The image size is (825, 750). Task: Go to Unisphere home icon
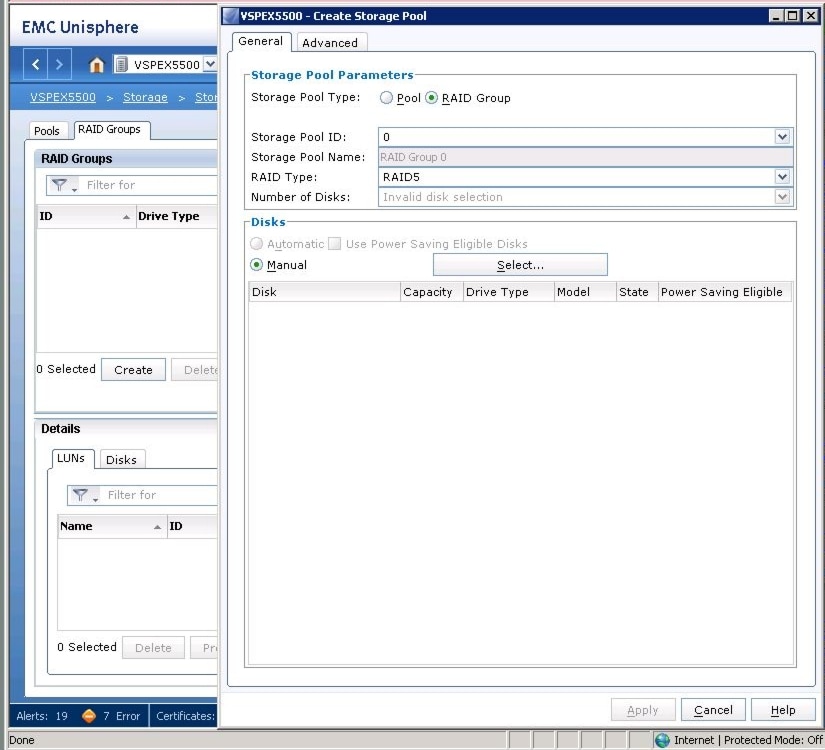(96, 66)
